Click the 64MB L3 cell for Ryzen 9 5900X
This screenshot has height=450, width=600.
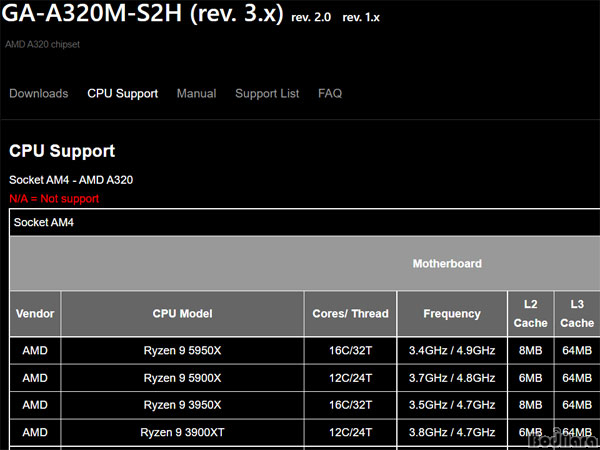577,378
